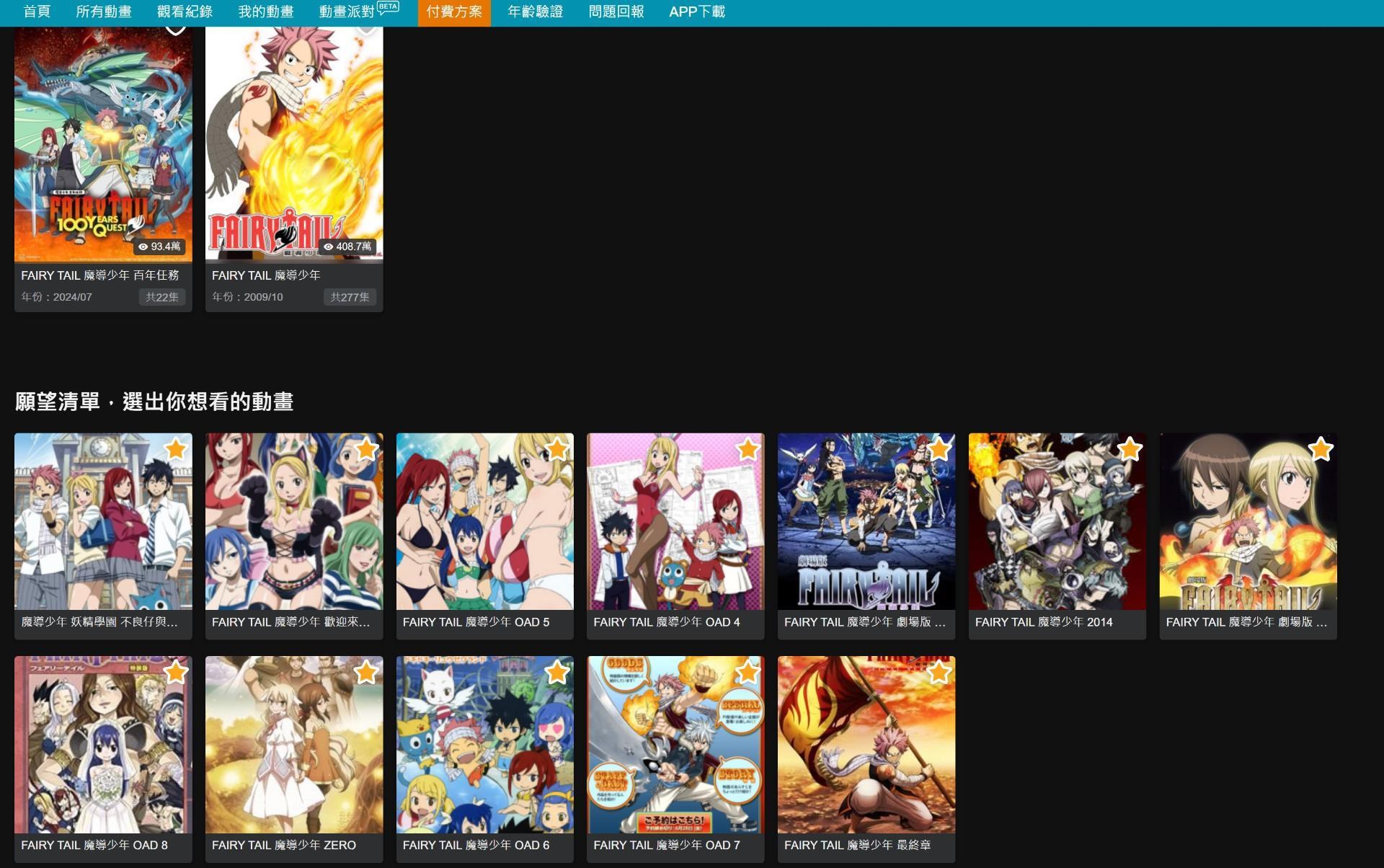Open FAIRY TAIL 百年任務 poster thumbnail

point(103,144)
